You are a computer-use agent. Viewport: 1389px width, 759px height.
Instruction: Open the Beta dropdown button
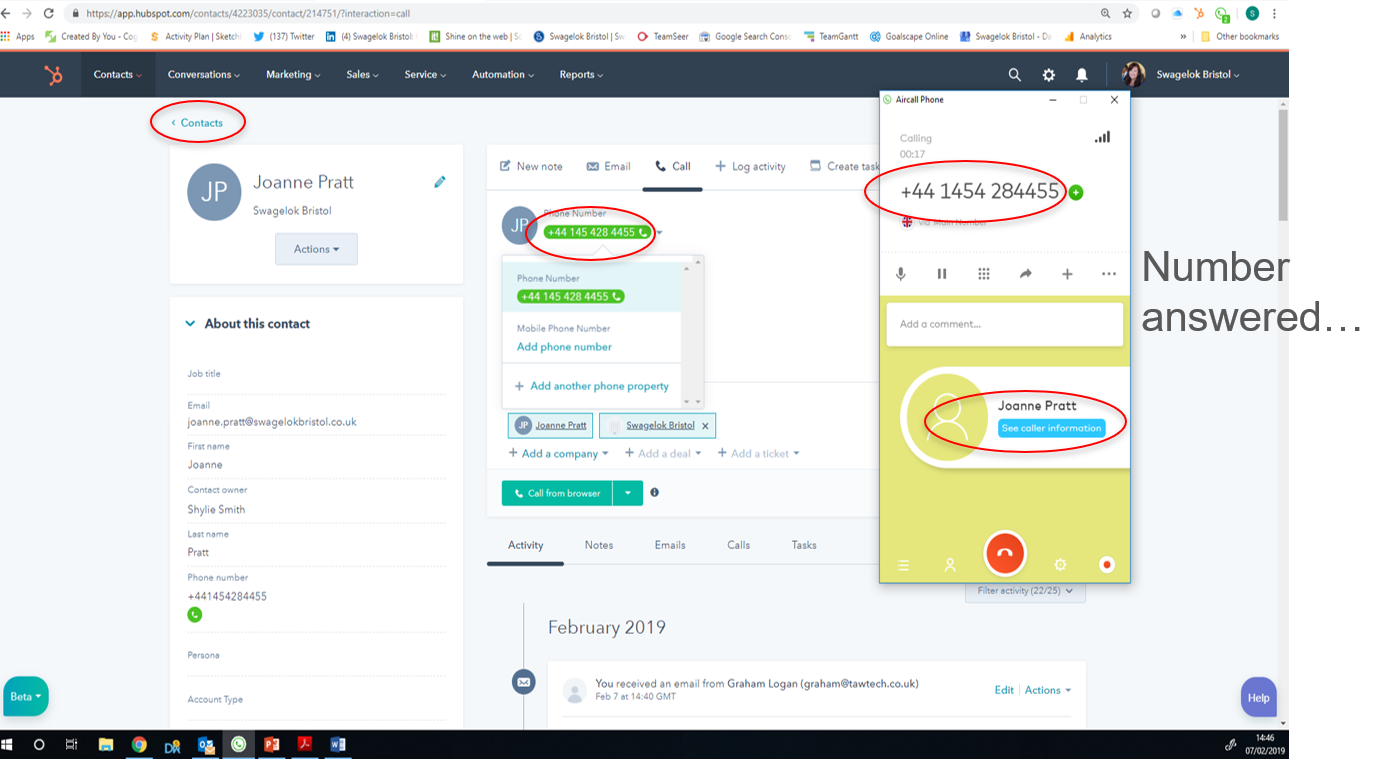pyautogui.click(x=26, y=697)
